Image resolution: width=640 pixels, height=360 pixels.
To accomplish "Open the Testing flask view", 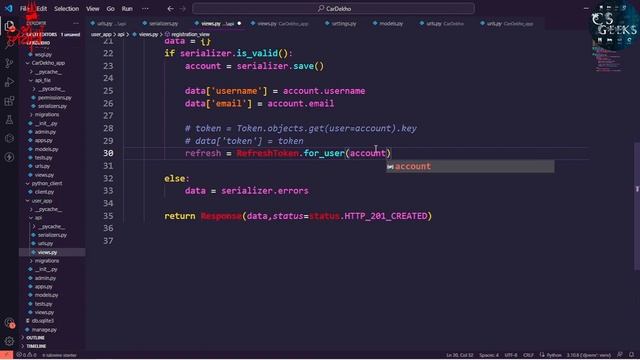I will 9,120.
